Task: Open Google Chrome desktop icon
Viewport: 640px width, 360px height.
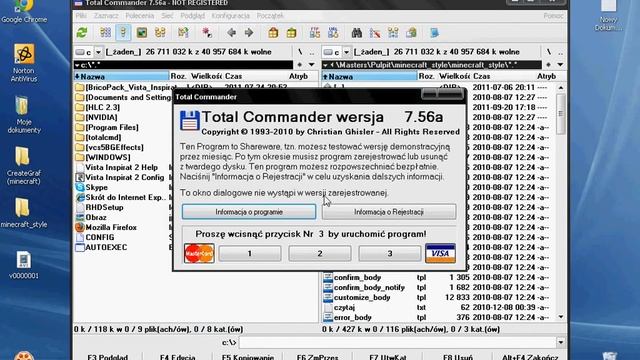Action: (24, 11)
